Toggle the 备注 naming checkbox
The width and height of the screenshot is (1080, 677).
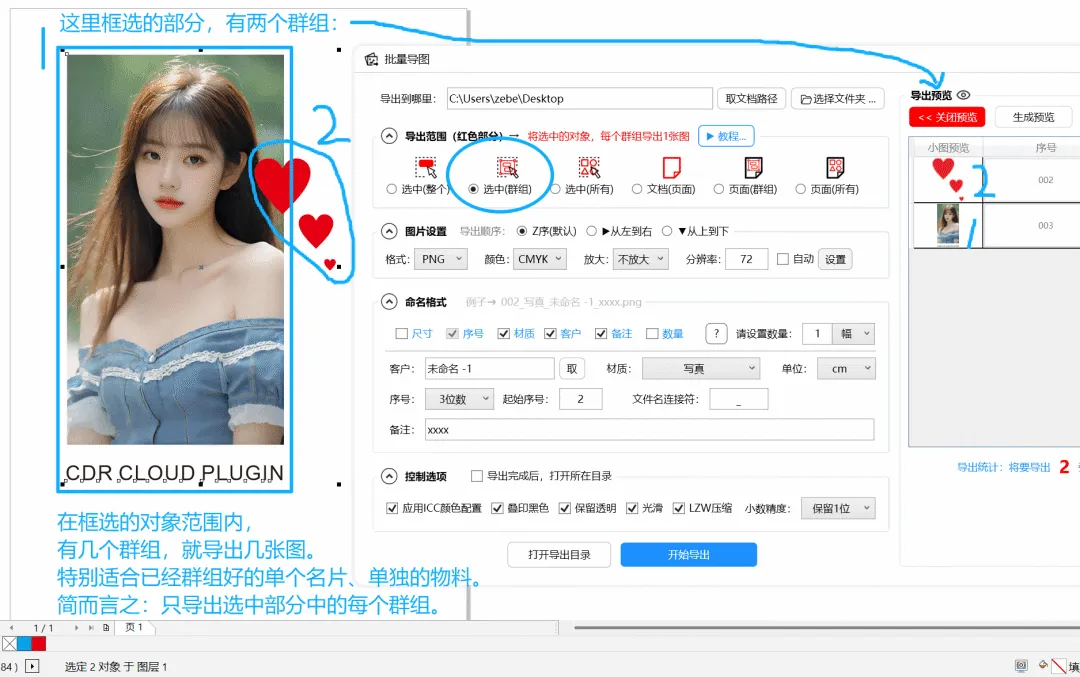[x=601, y=333]
